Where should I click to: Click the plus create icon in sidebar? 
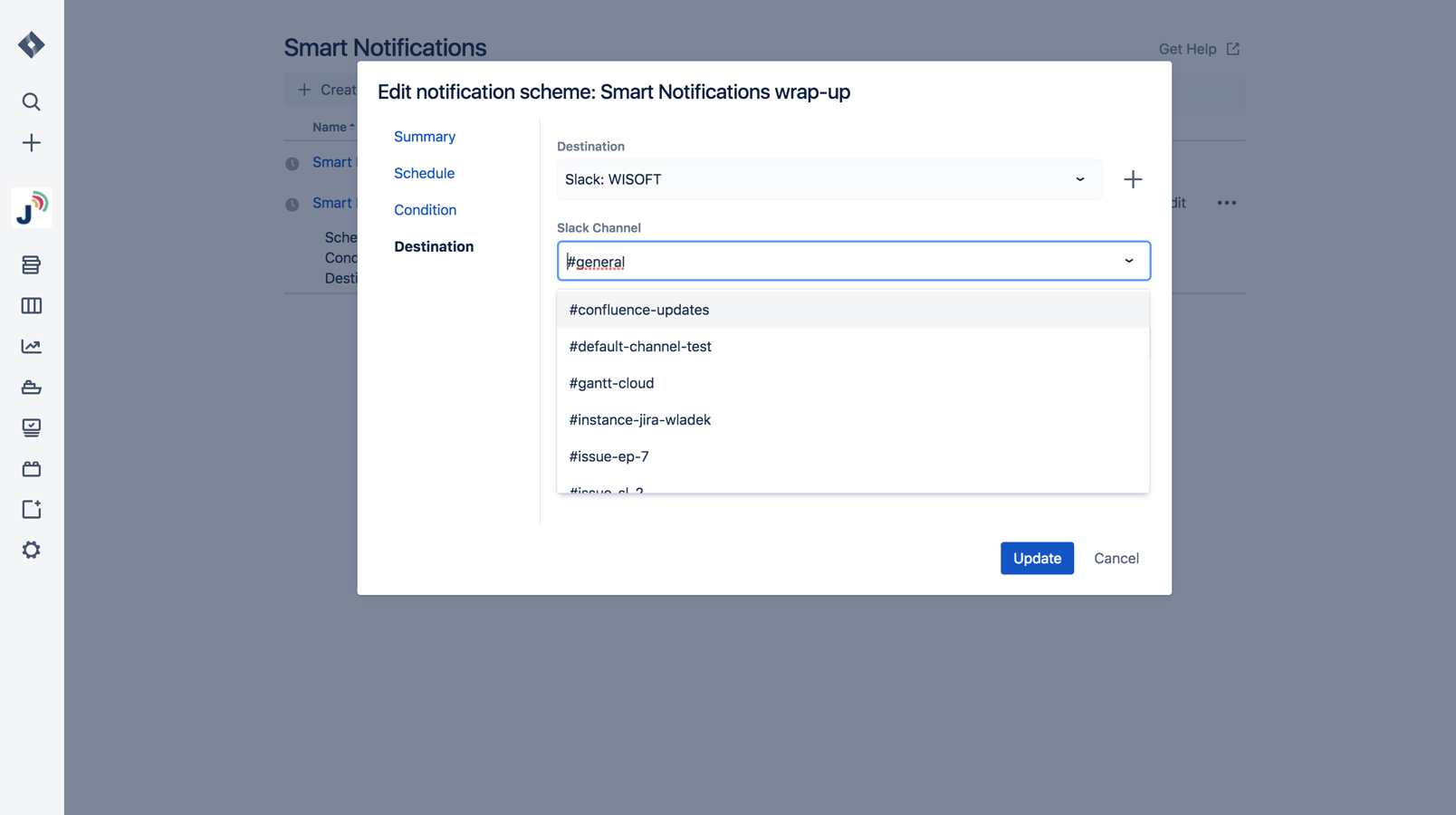coord(32,143)
